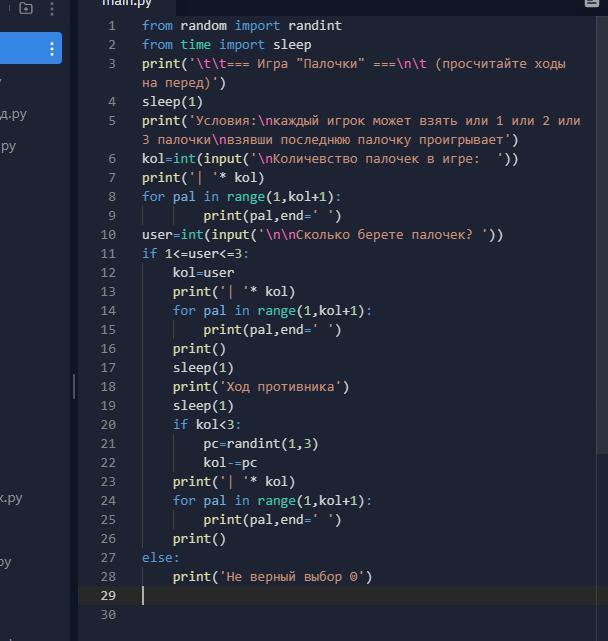Click the sidebar divider handle beside the editor

(x=74, y=386)
